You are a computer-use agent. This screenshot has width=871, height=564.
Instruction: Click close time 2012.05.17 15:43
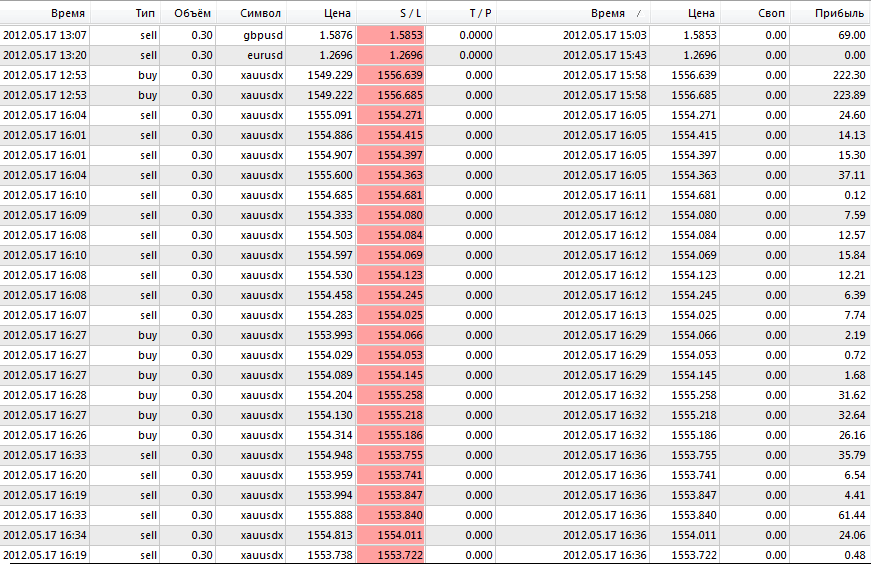point(604,56)
